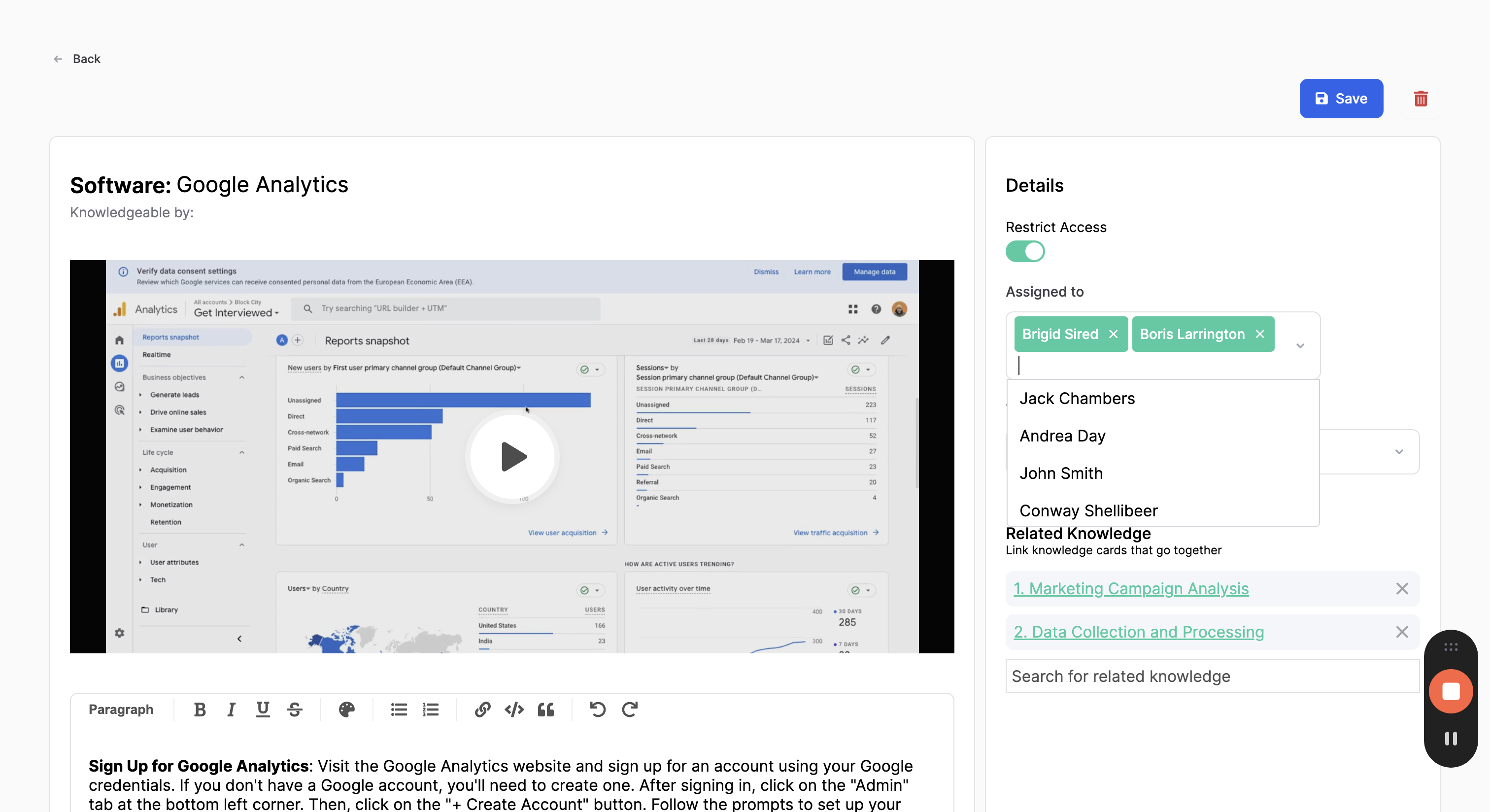This screenshot has height=812, width=1490.
Task: Remove Data Collection and Processing card
Action: tap(1401, 632)
